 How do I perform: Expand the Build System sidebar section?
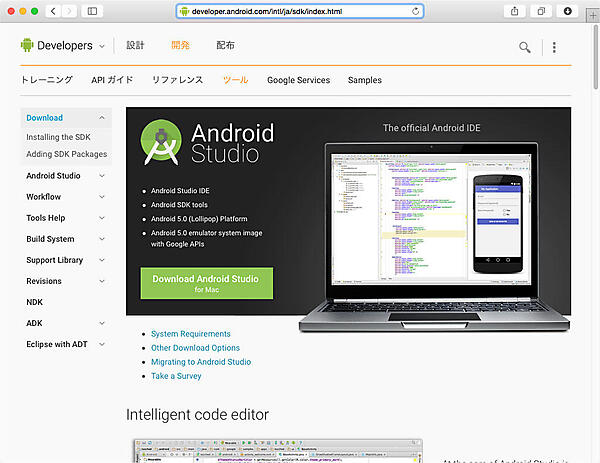pos(101,239)
